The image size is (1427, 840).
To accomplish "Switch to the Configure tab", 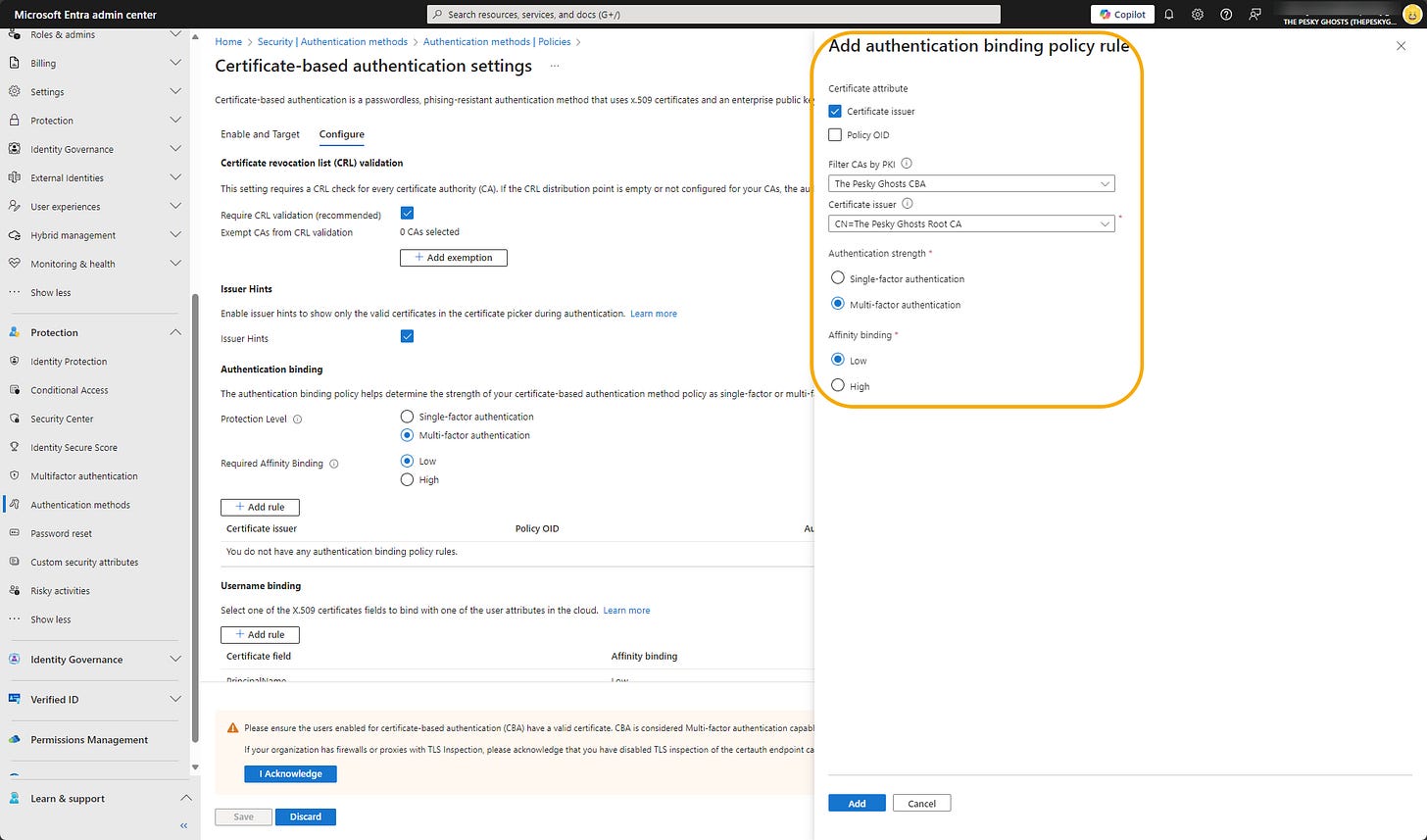I will point(342,134).
